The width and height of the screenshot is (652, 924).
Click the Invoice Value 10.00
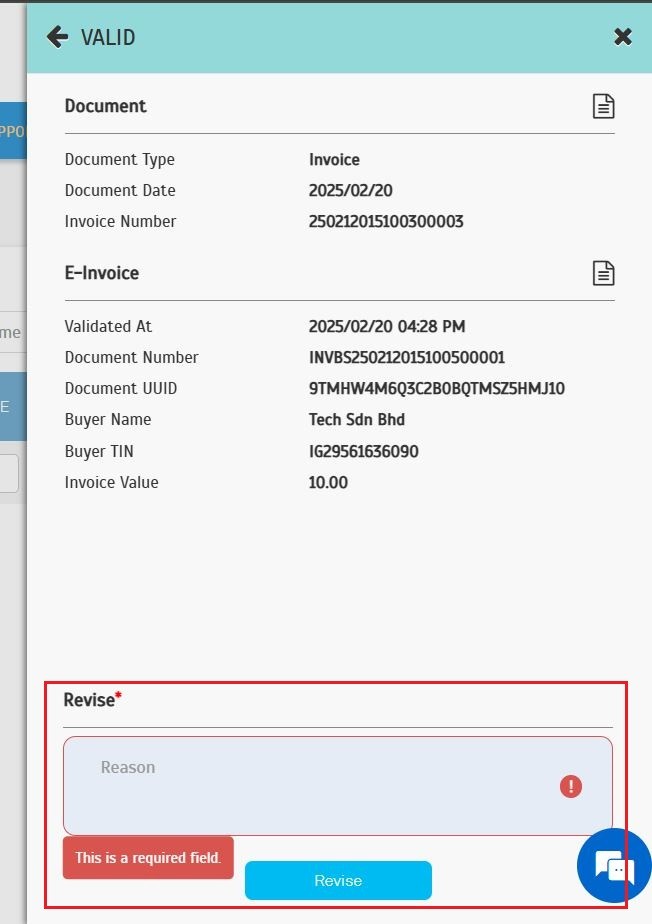tap(328, 483)
